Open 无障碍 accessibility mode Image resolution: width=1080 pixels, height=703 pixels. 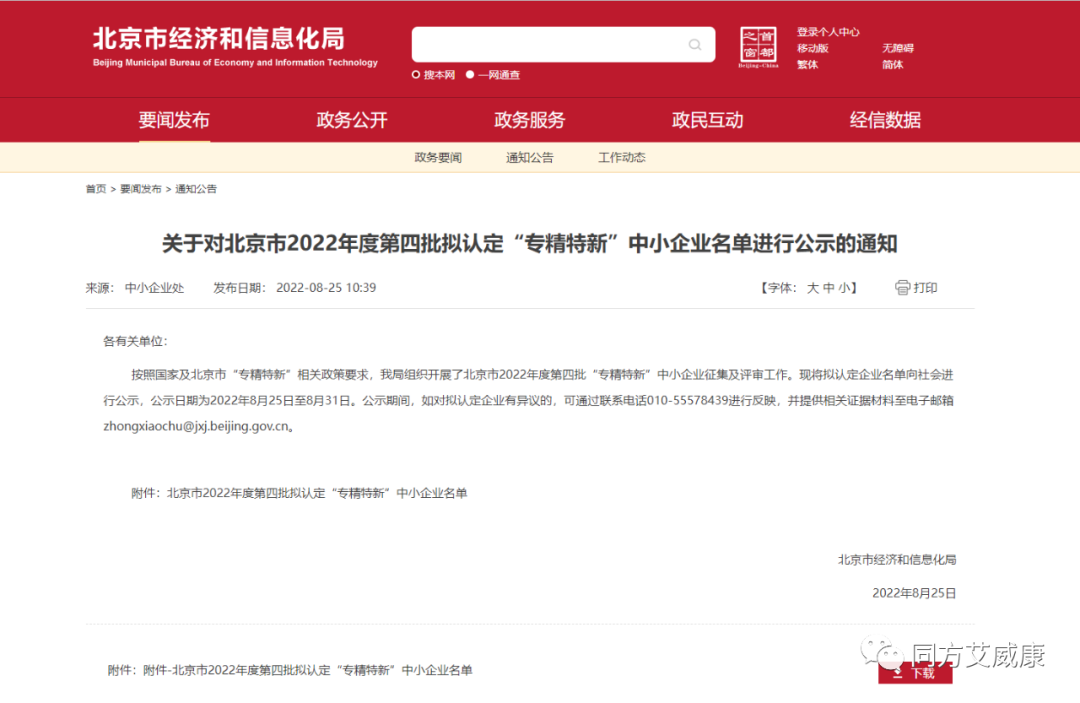(897, 48)
